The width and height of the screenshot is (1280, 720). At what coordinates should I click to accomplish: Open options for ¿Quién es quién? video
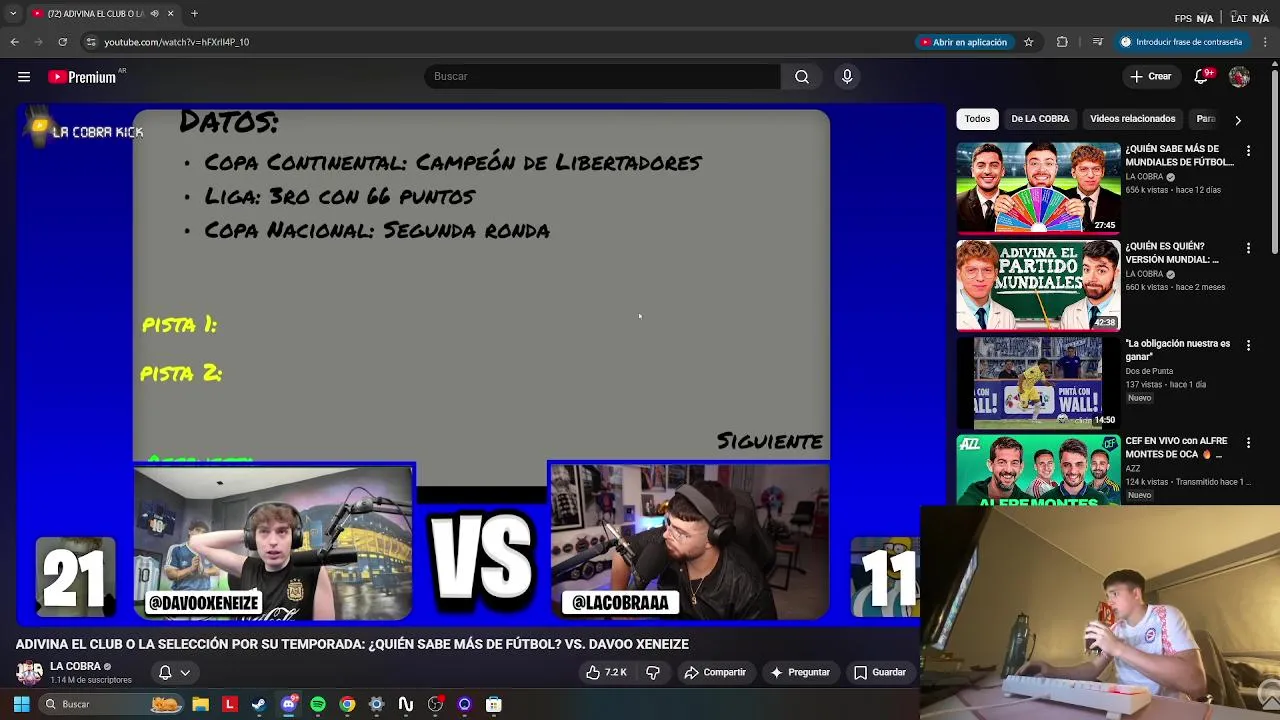click(1248, 247)
